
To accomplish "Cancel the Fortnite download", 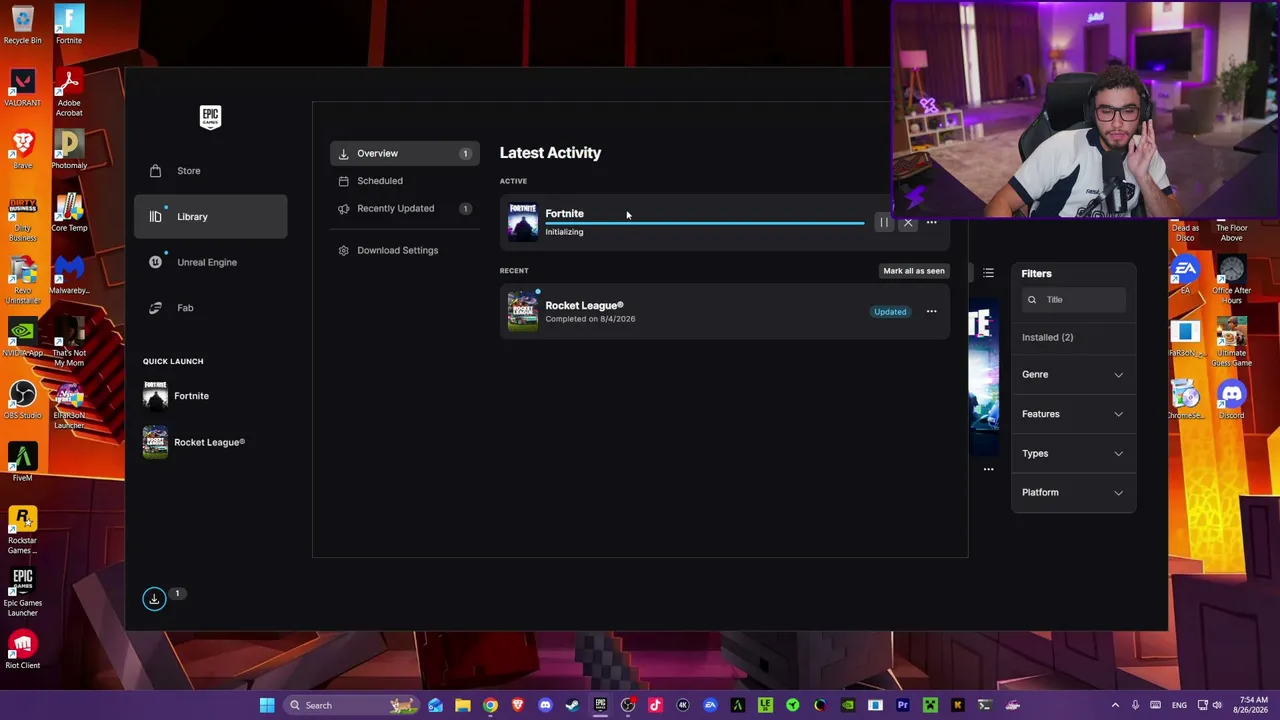I will pos(908,223).
